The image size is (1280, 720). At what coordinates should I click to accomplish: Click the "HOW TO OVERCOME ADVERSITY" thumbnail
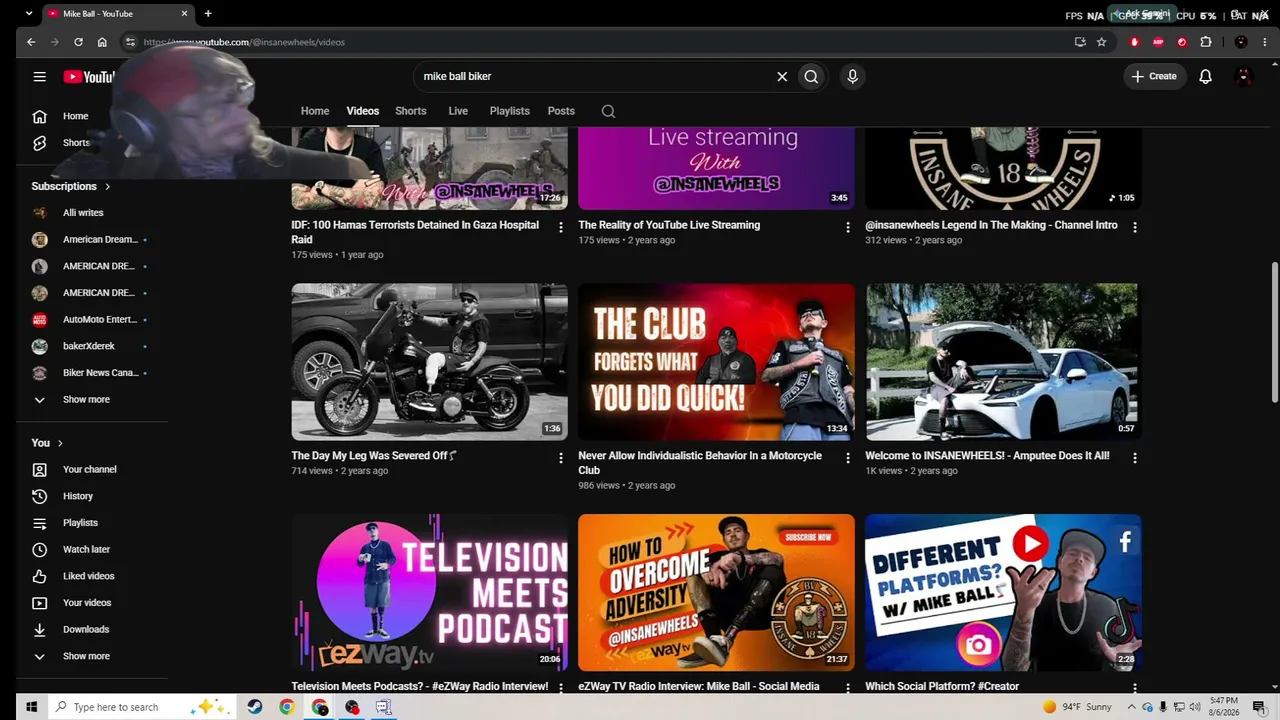[x=716, y=592]
